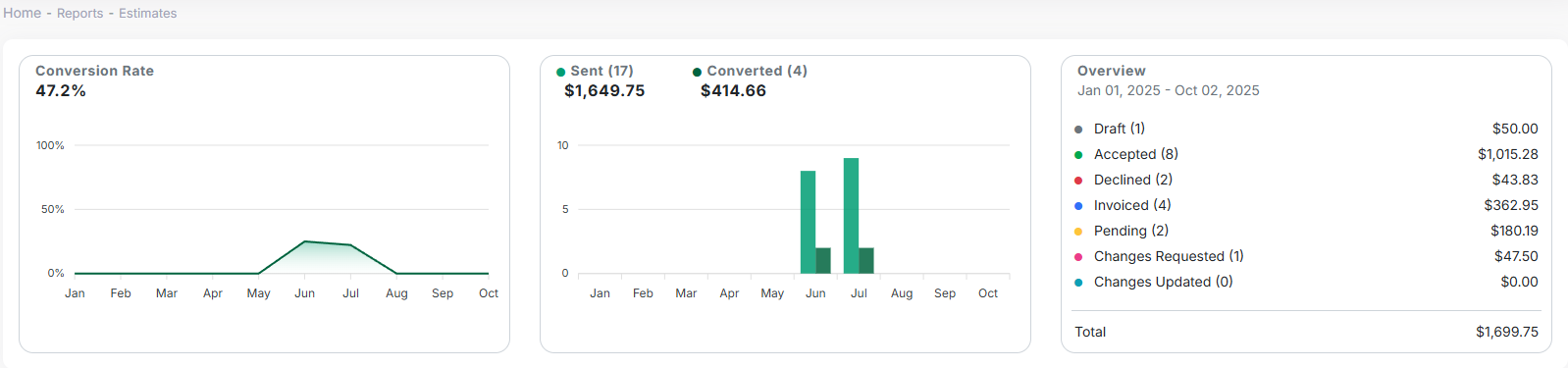Click the $47.50 Changes Requested amount
Screen dimensions: 1568x368
(1516, 256)
